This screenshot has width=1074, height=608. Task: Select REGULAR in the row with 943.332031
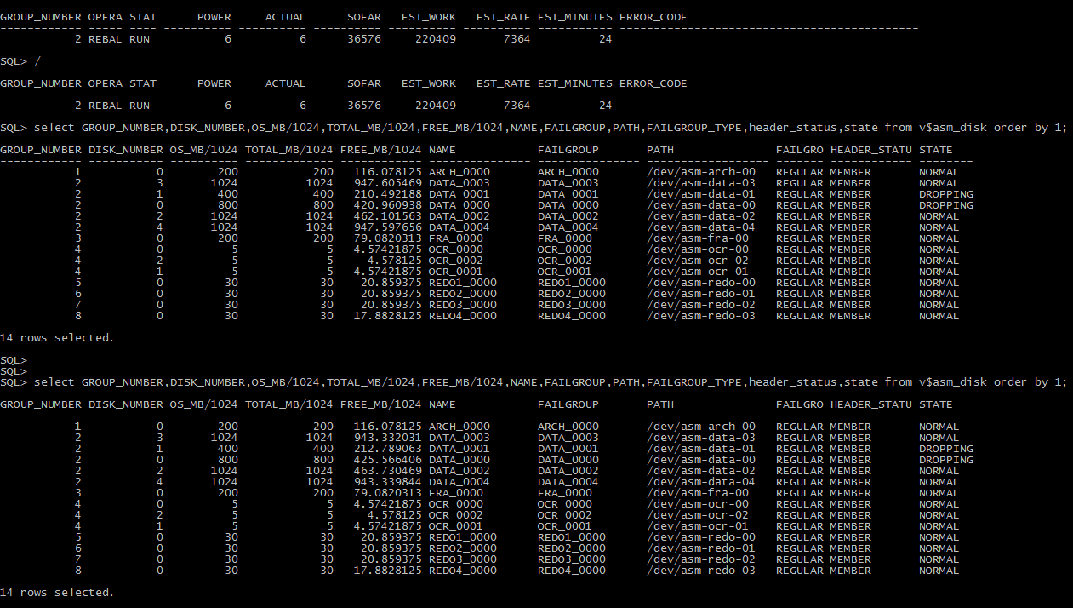click(x=799, y=438)
